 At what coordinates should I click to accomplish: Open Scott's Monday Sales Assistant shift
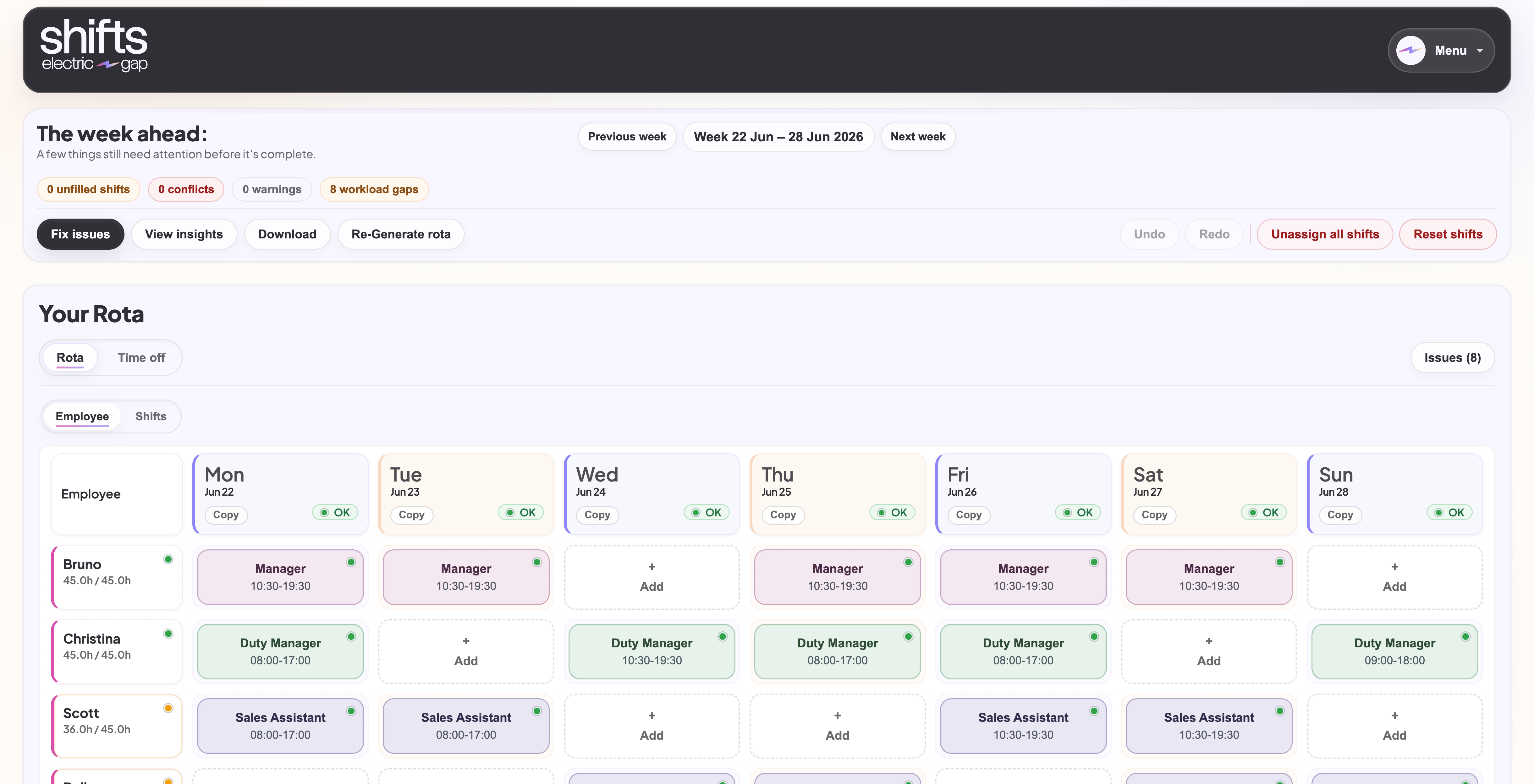click(280, 726)
